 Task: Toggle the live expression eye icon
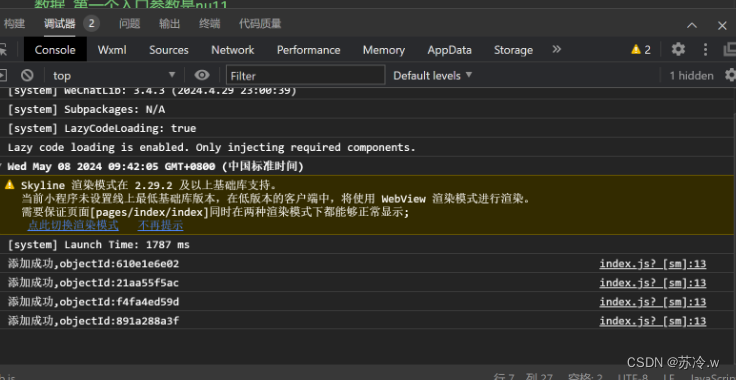coord(202,75)
